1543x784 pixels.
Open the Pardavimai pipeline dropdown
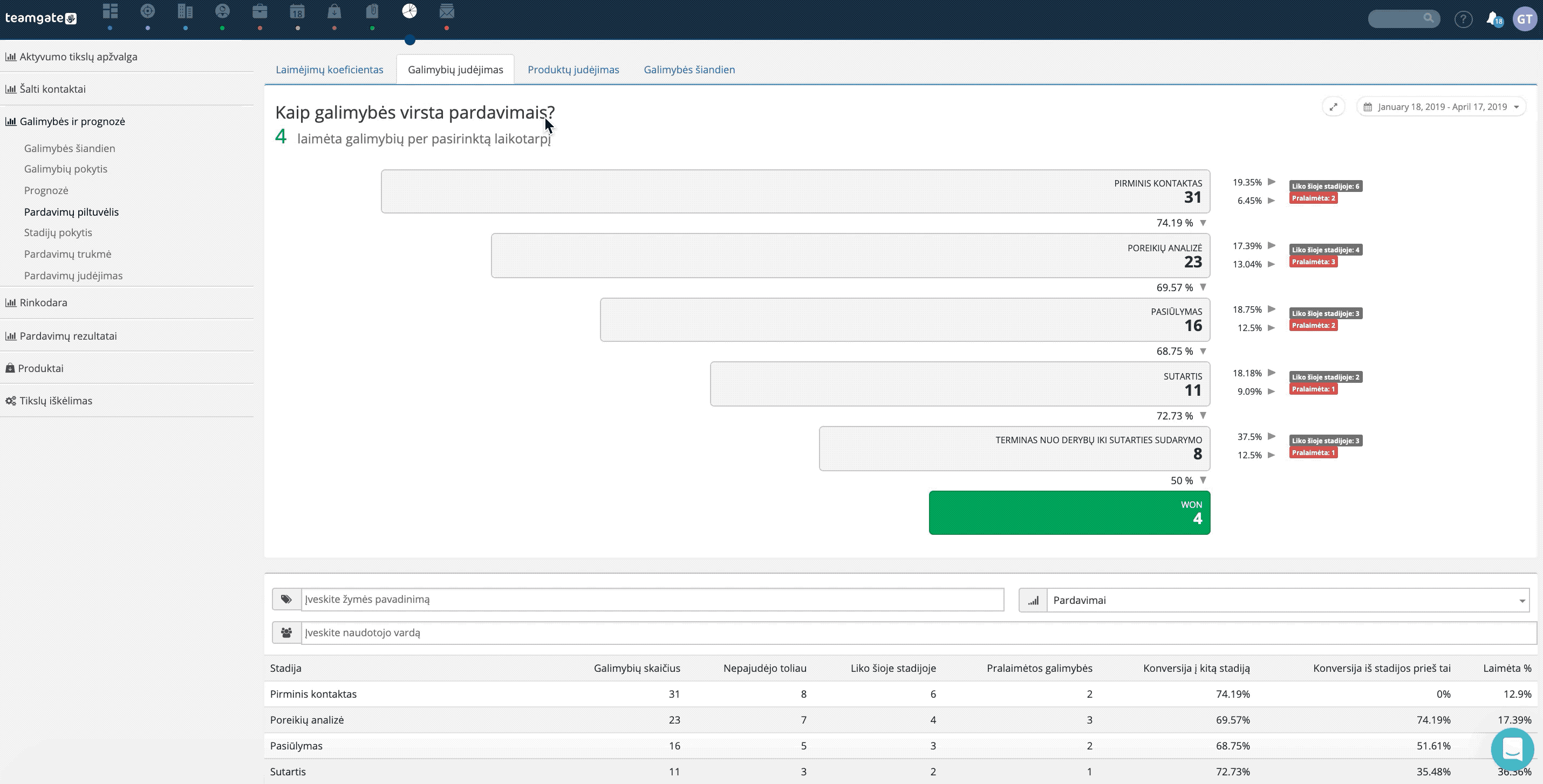[1288, 600]
